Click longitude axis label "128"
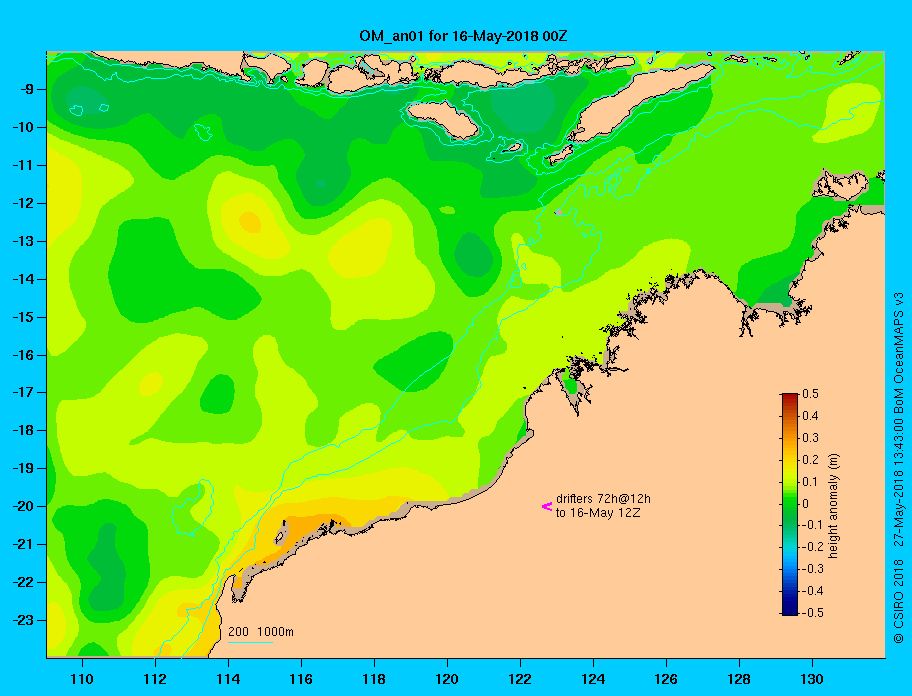Screen dimensions: 912x696 pyautogui.click(x=739, y=679)
